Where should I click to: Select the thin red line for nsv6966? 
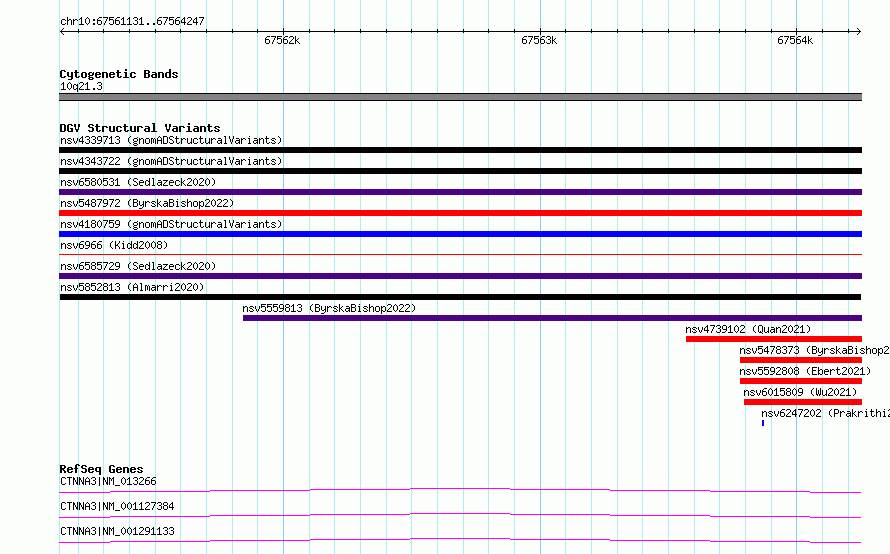(460, 255)
